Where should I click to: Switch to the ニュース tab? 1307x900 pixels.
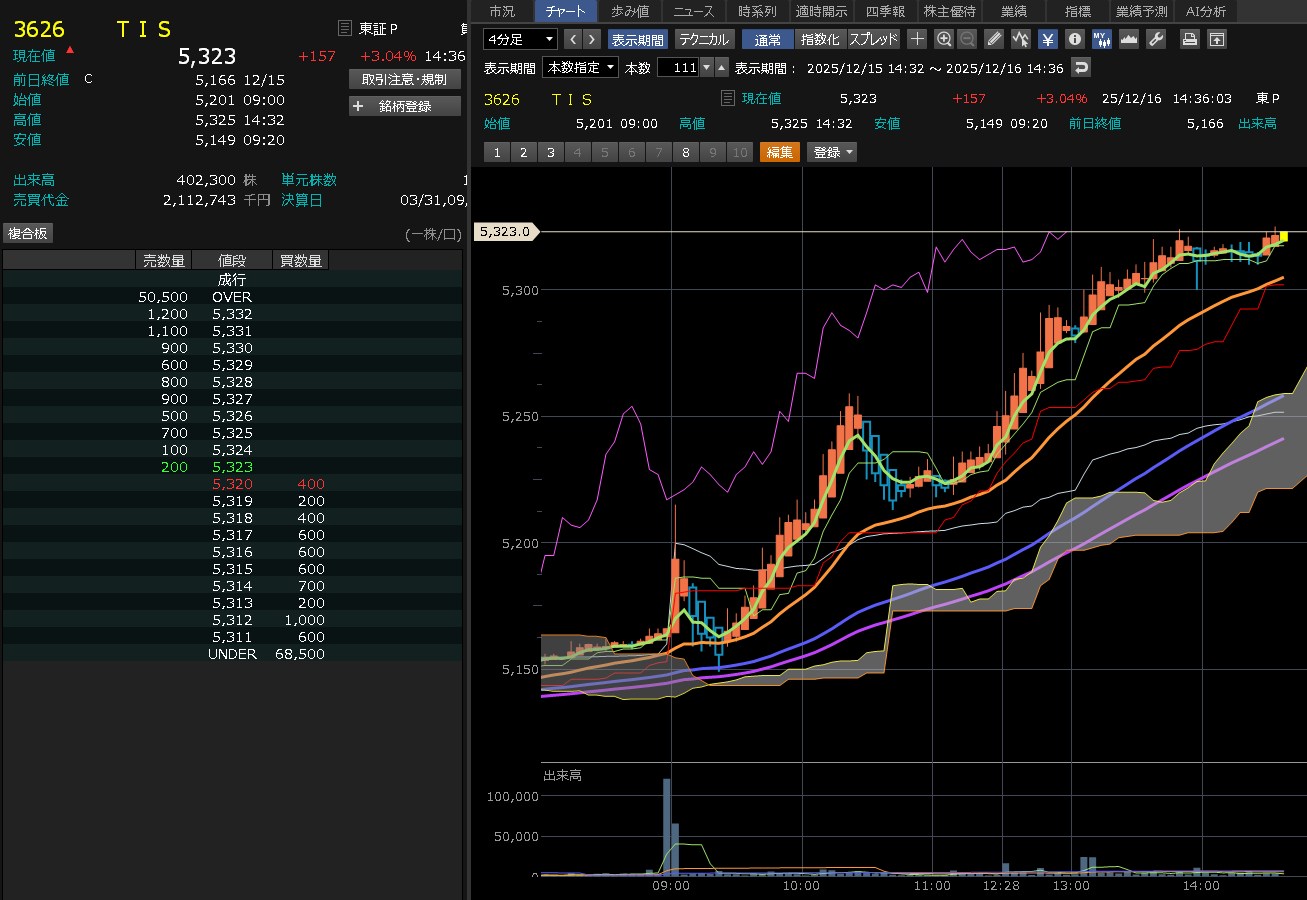tap(693, 11)
